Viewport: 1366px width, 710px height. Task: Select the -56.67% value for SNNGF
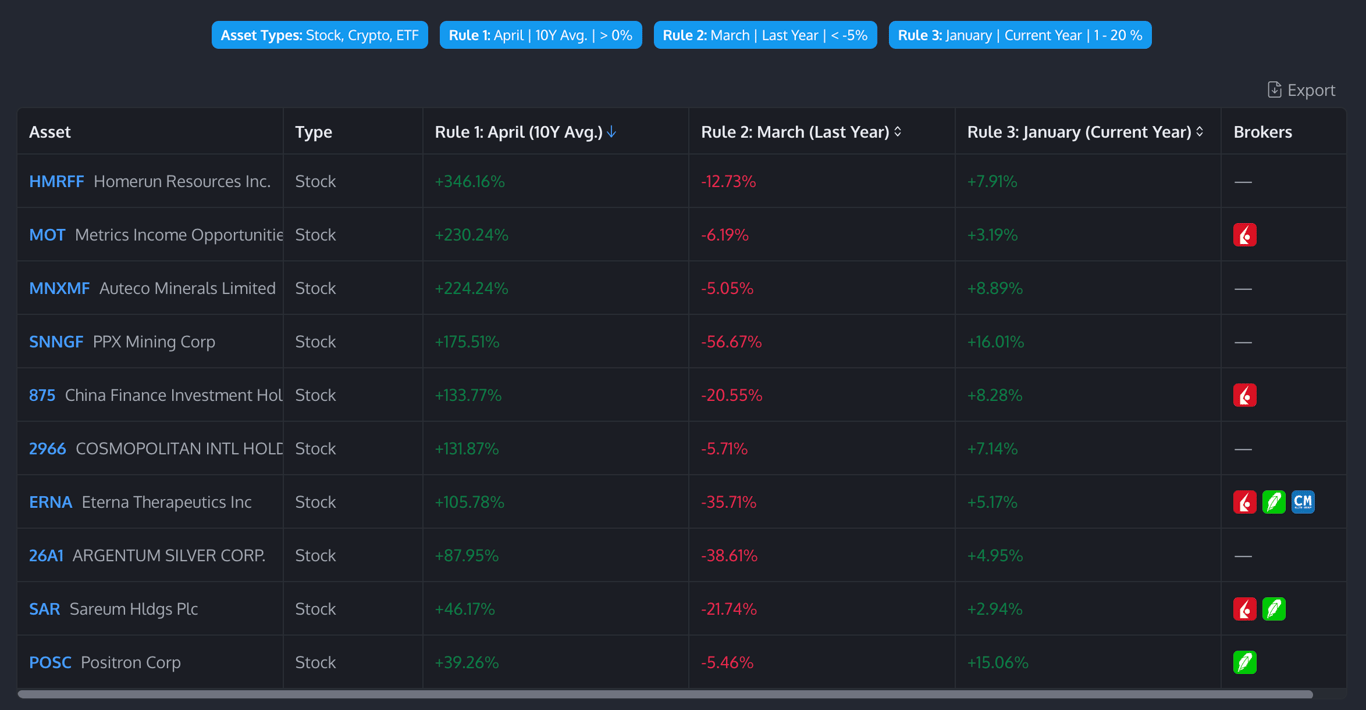[731, 342]
